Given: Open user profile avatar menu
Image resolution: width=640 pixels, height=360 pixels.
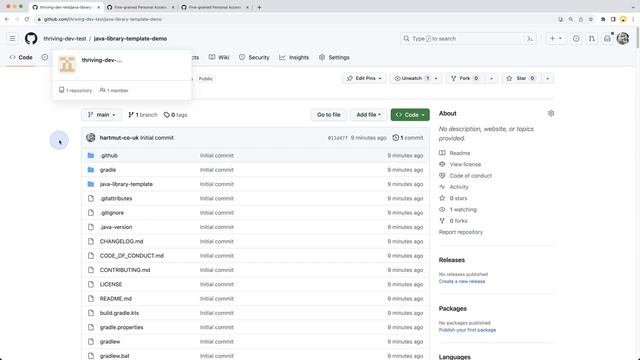Looking at the screenshot, I should (623, 38).
